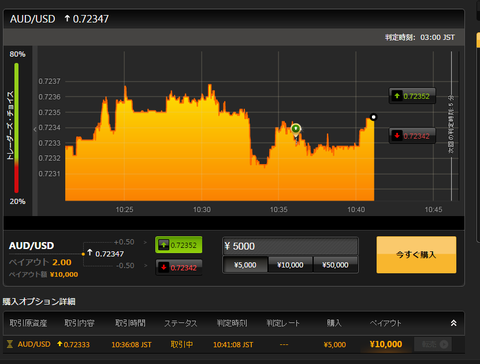Click the ペイアウト 2.00 text

[x=40, y=262]
